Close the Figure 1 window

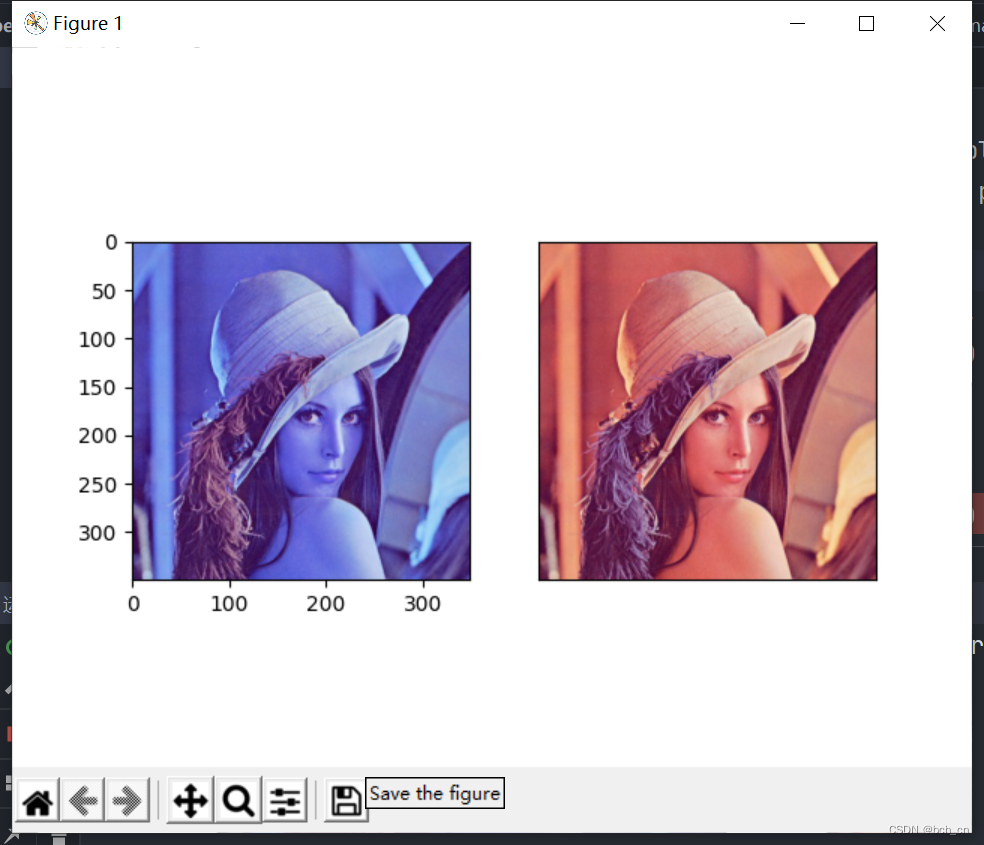click(x=938, y=24)
